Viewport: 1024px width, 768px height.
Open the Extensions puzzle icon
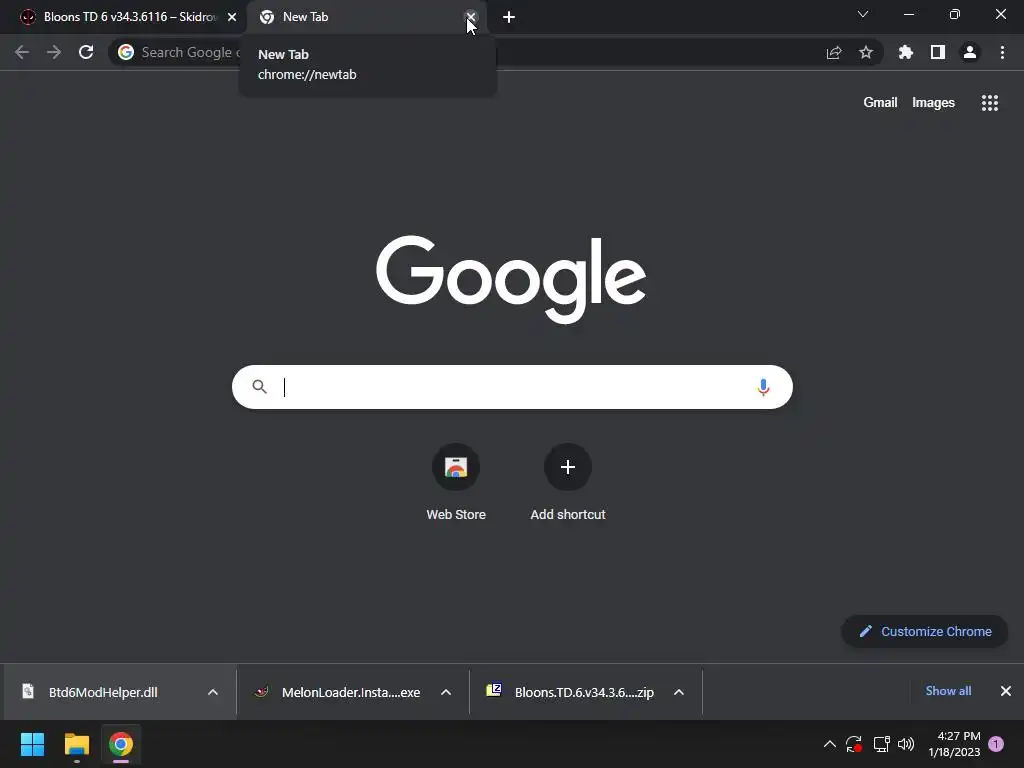point(906,52)
